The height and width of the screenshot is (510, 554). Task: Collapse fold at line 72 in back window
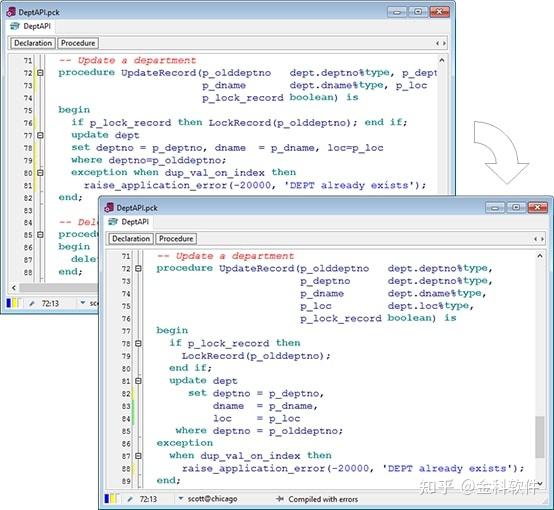(x=40, y=73)
